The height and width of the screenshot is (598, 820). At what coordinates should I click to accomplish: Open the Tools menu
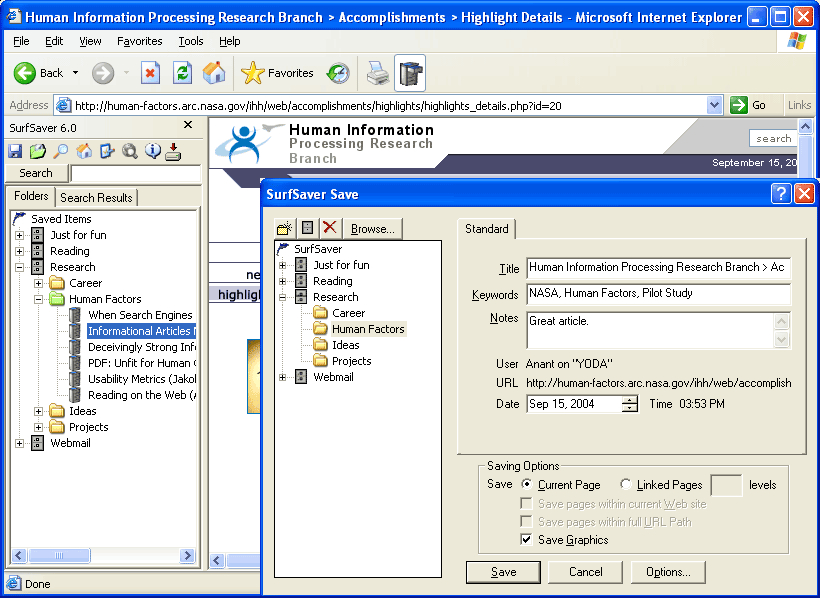191,41
